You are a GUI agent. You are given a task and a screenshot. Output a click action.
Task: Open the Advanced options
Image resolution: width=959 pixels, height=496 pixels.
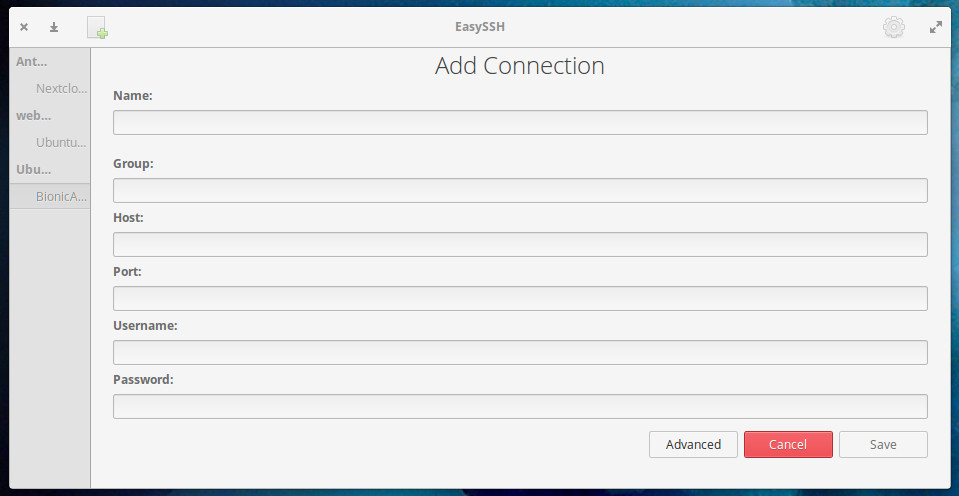click(693, 444)
